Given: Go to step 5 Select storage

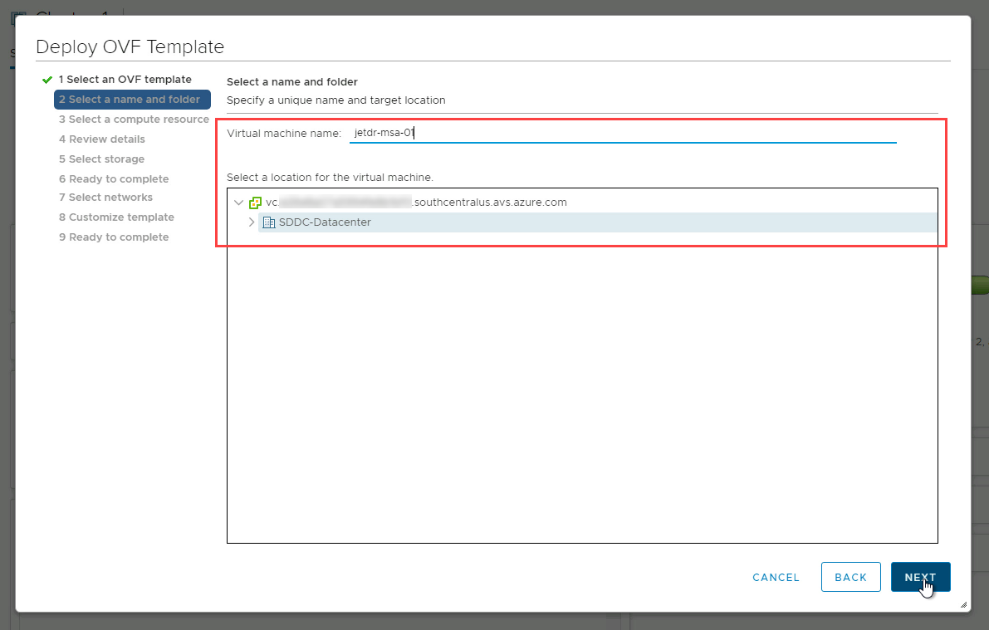Looking at the screenshot, I should click(x=101, y=159).
